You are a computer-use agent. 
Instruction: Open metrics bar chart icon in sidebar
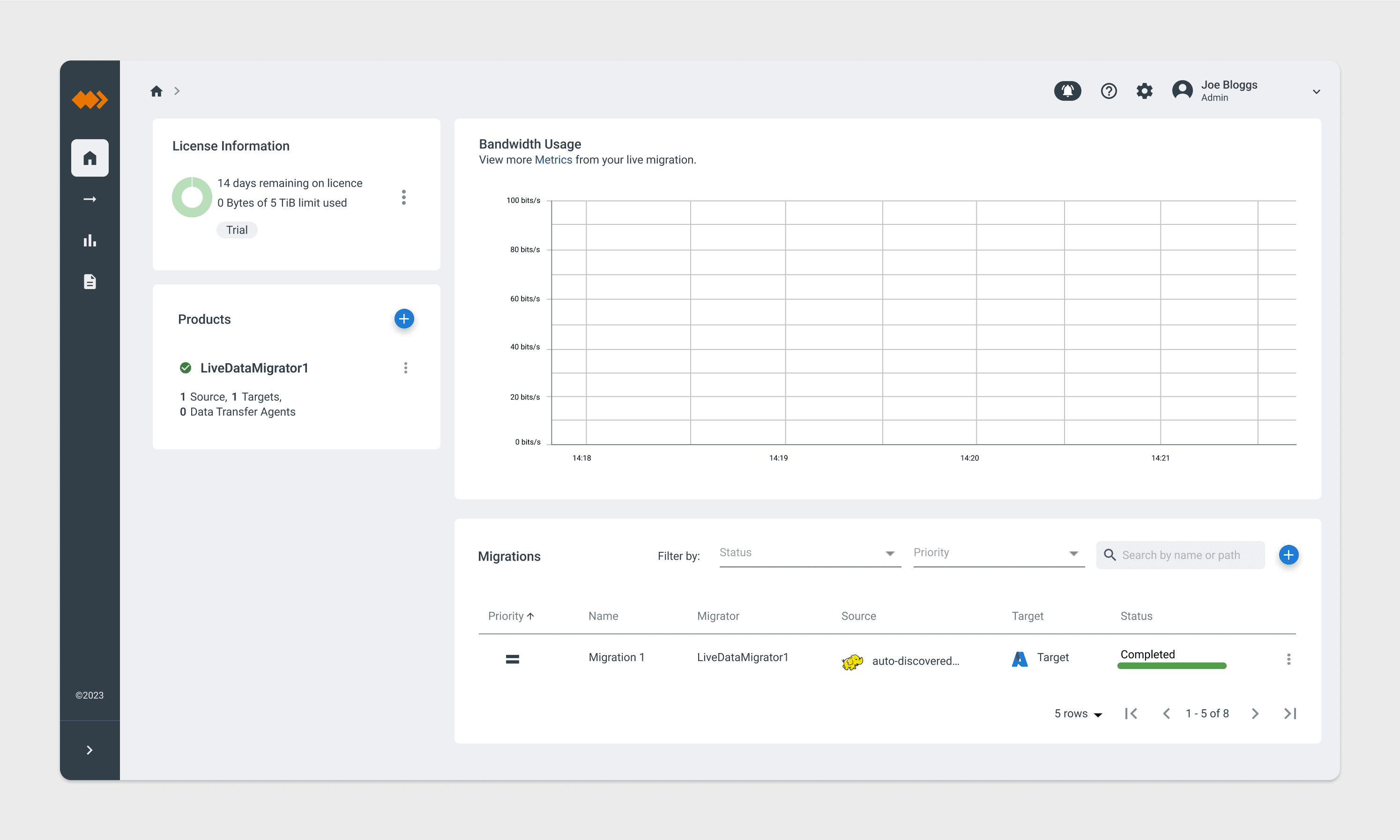tap(89, 240)
